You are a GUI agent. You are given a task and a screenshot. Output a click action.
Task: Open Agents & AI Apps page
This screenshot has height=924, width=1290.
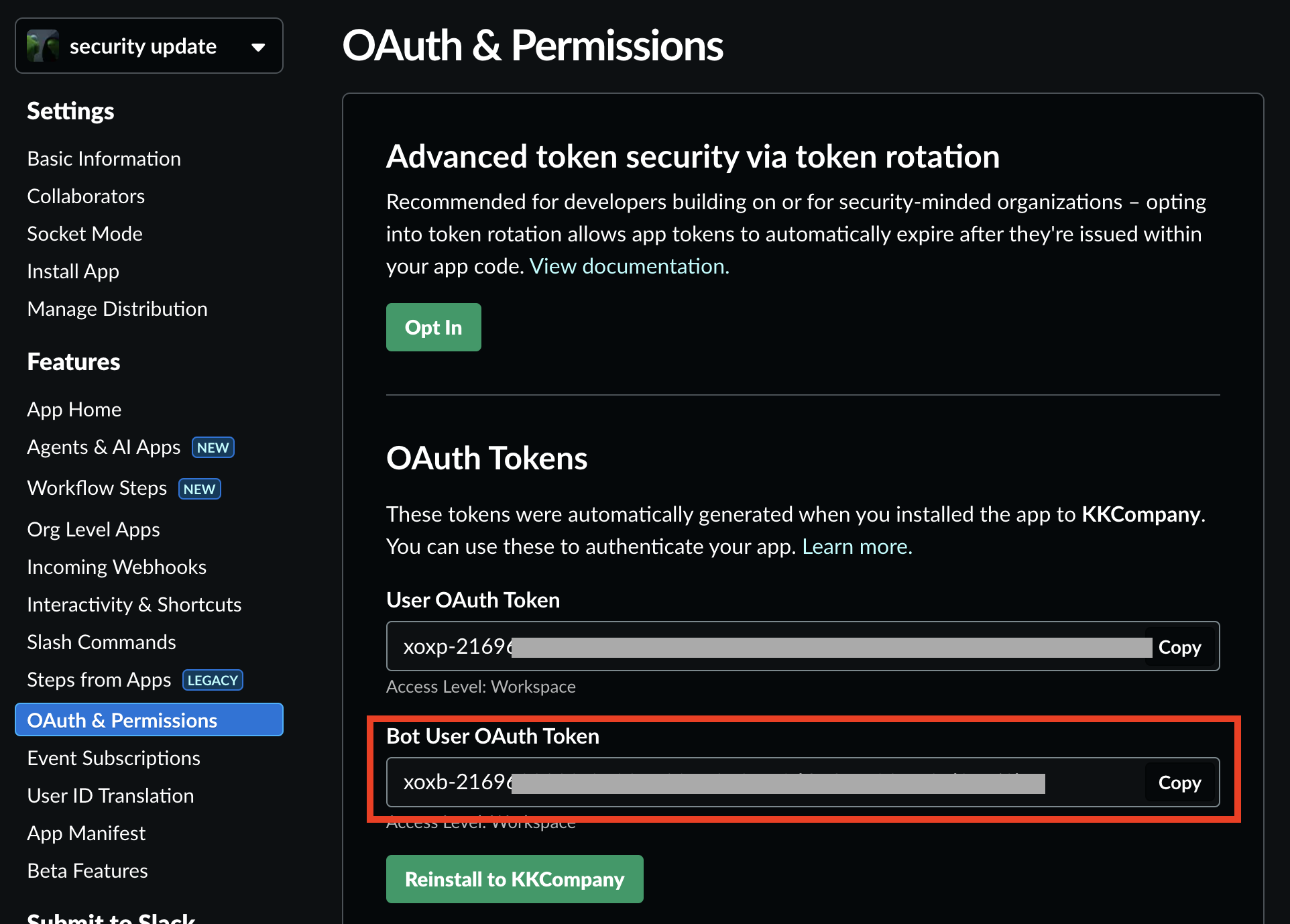pos(104,447)
